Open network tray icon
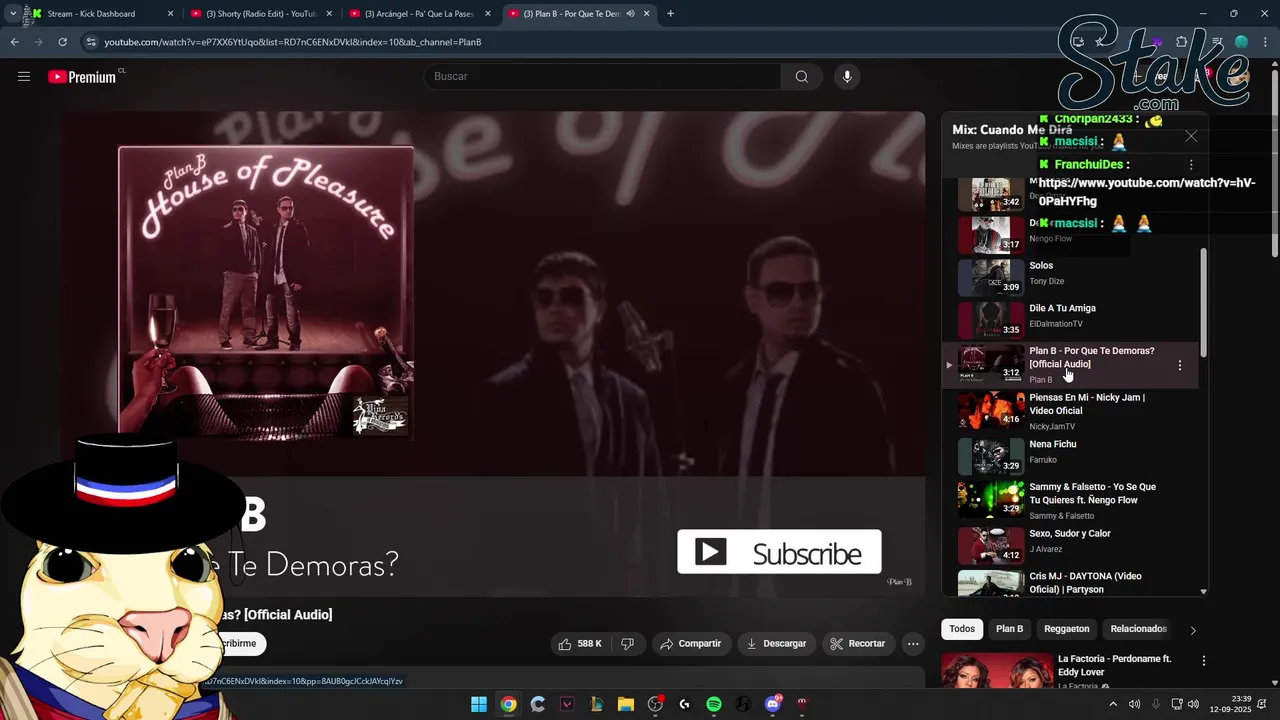 pos(1177,704)
